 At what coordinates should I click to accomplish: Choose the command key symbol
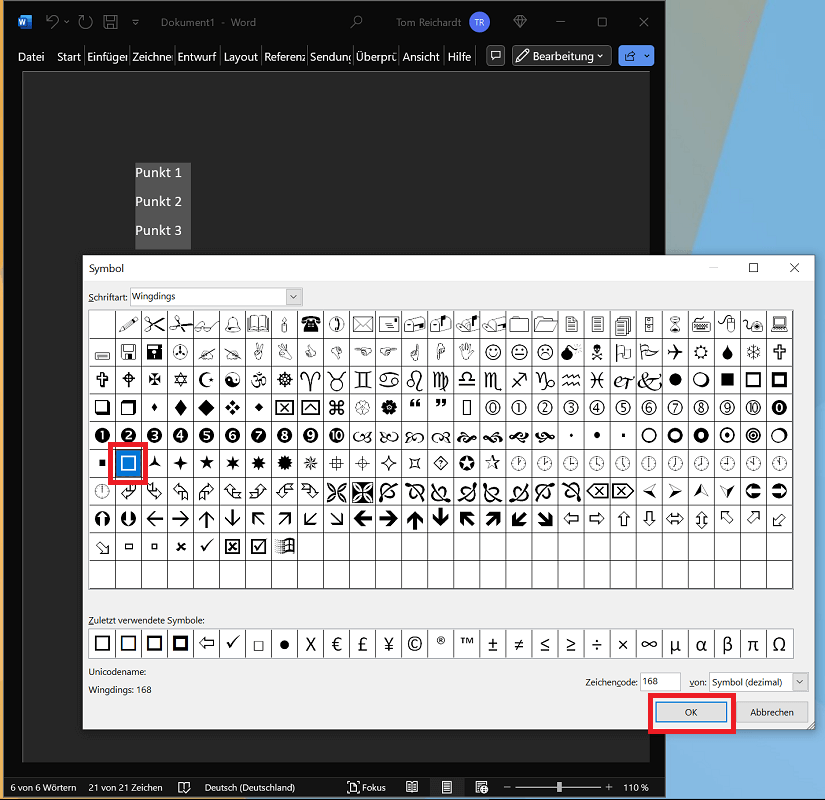(337, 407)
